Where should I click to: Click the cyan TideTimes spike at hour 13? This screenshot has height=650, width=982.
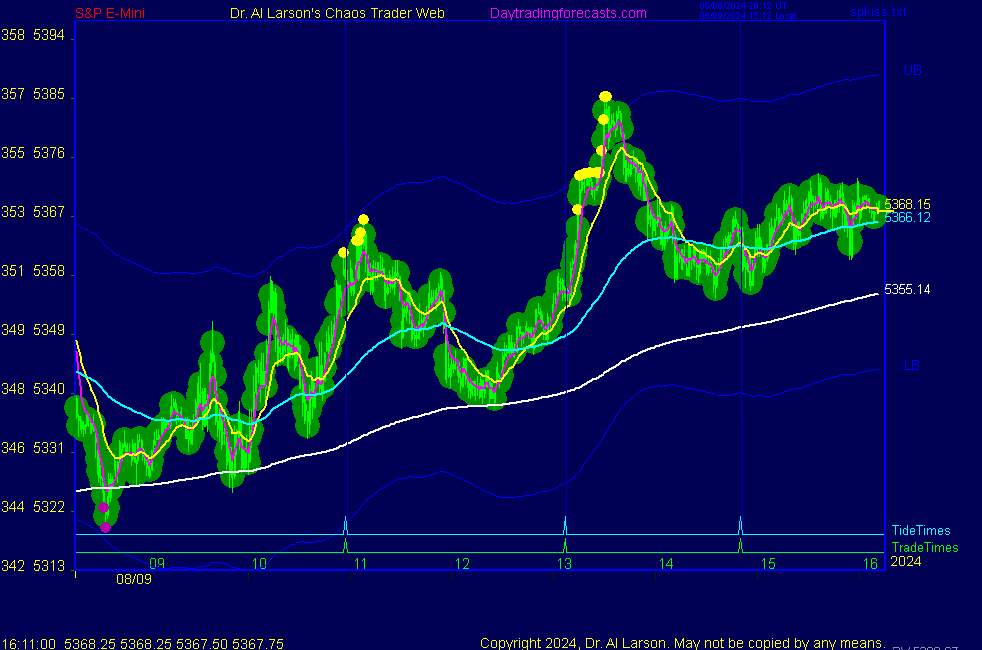click(x=566, y=526)
